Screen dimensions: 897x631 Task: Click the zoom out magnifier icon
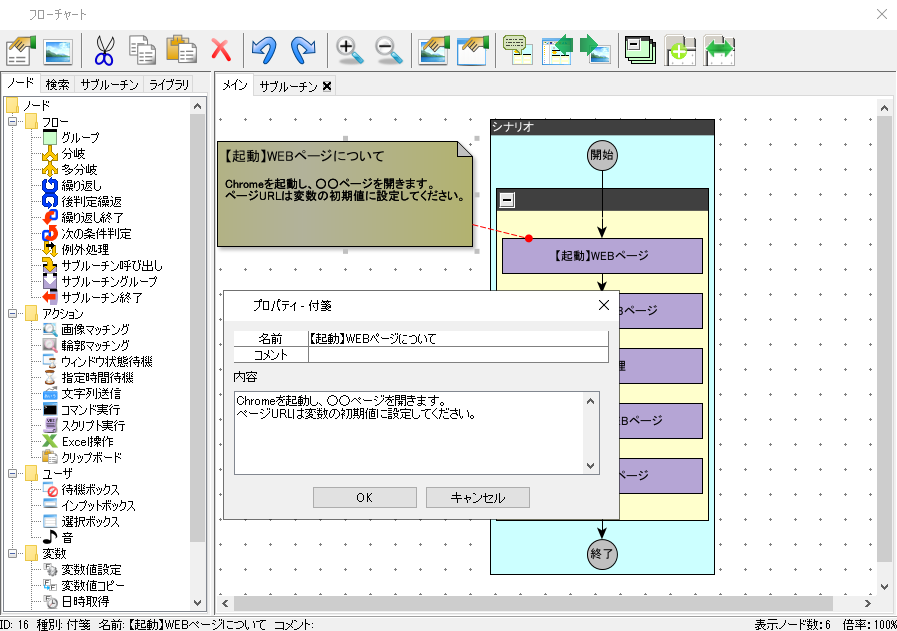(x=388, y=50)
